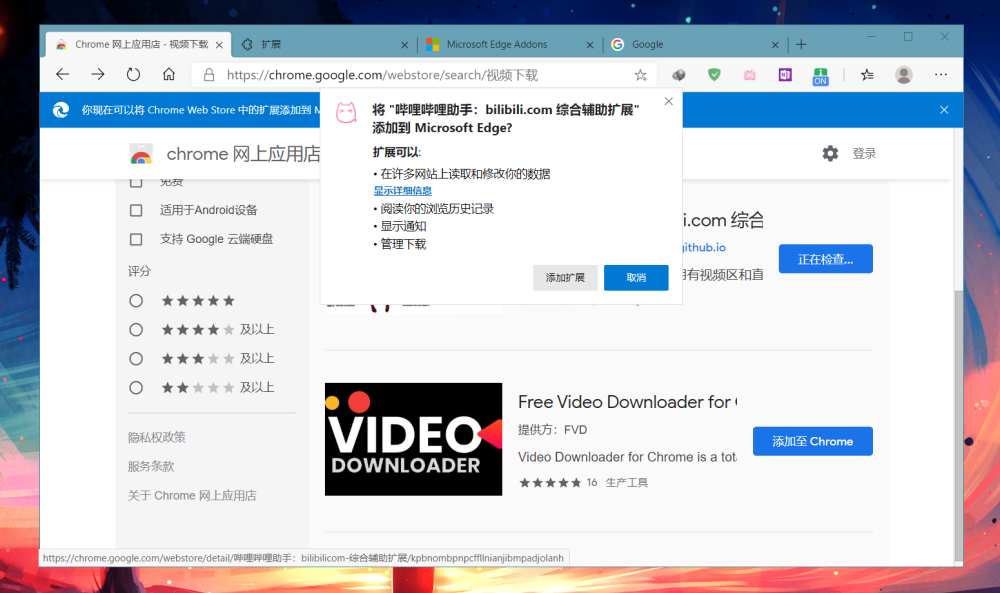Screen dimensions: 1000x593
Task: Select the two stars 及以上 radio button
Action: (136, 388)
